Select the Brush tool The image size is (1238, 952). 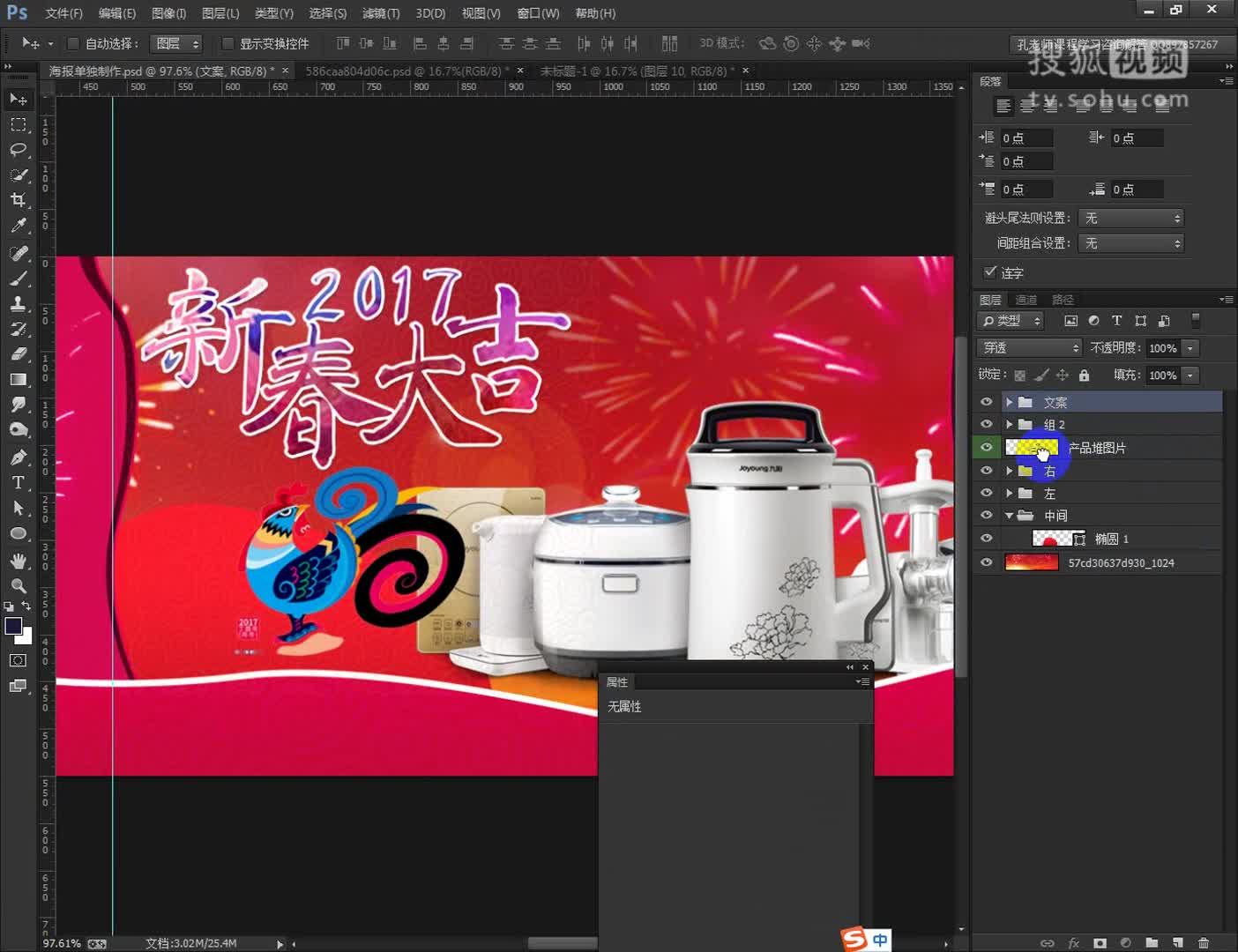pos(19,279)
